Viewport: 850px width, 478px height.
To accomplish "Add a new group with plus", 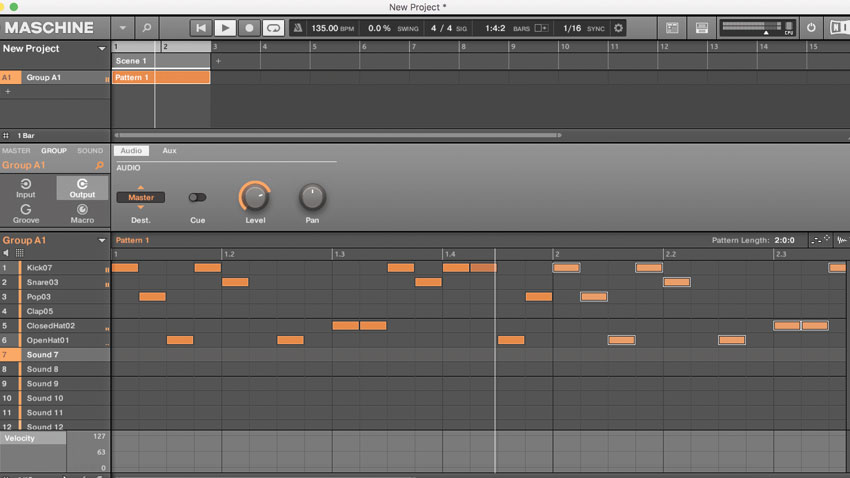I will click(x=8, y=92).
